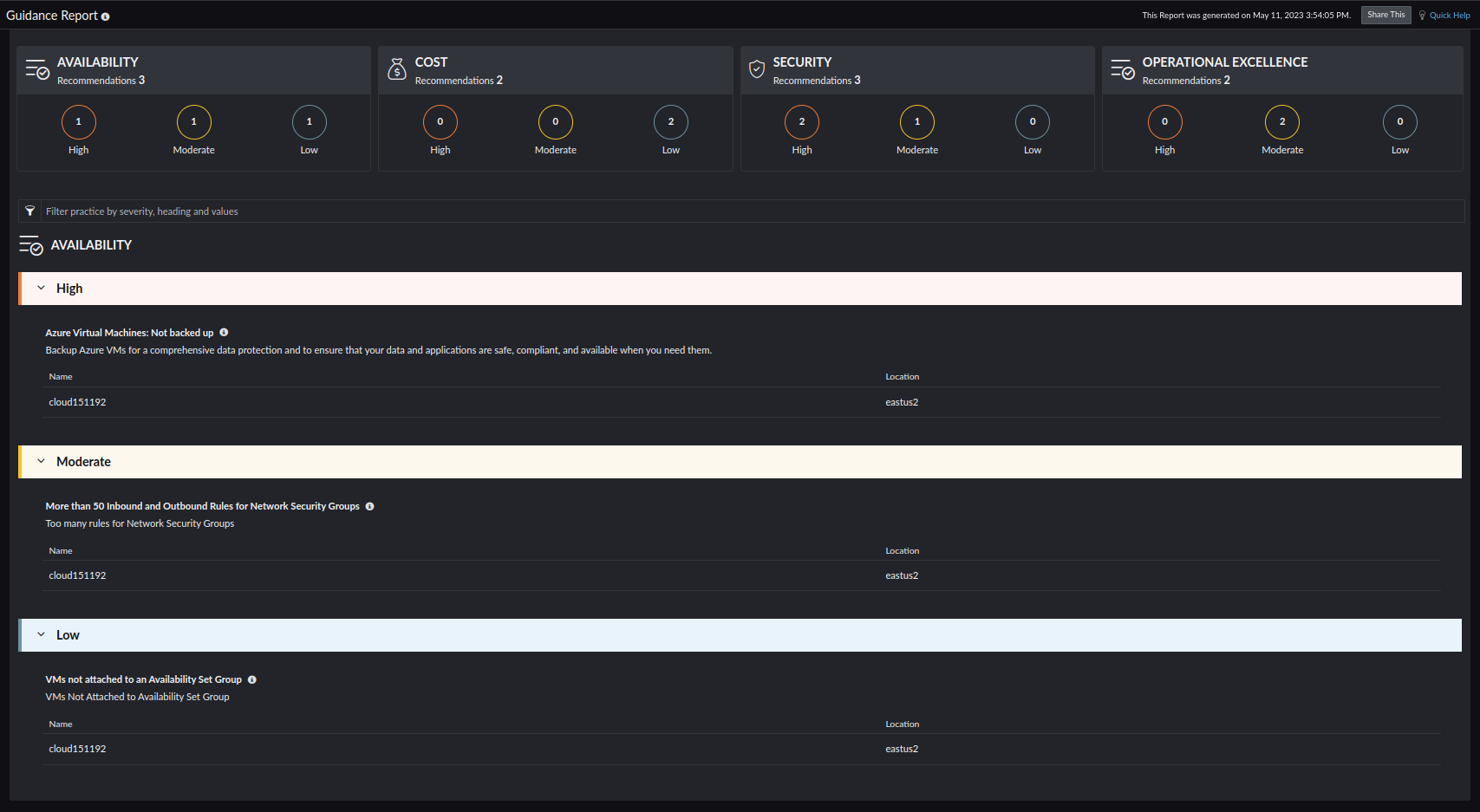Click the info icon next to VMs not attached heading

click(x=251, y=679)
